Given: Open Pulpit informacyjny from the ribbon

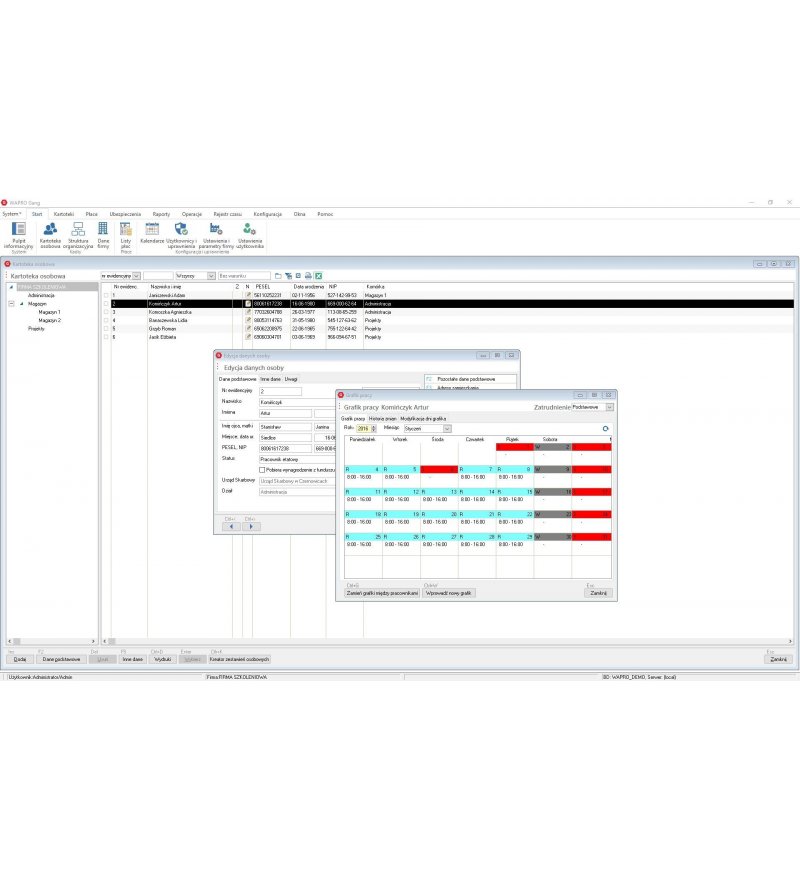Looking at the screenshot, I should (19, 235).
